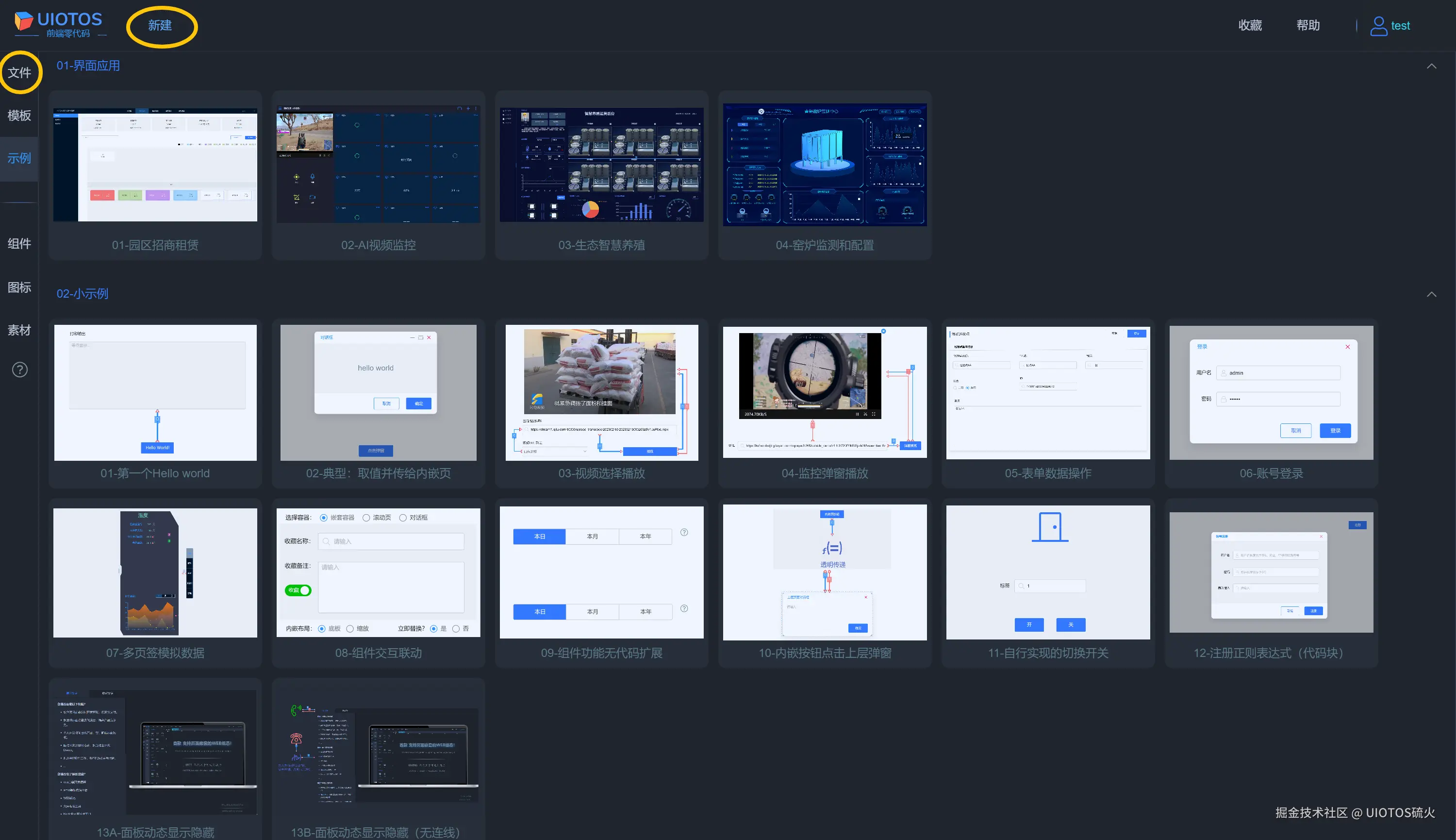Open 图标 in the left sidebar
1456x840 pixels.
pos(19,287)
